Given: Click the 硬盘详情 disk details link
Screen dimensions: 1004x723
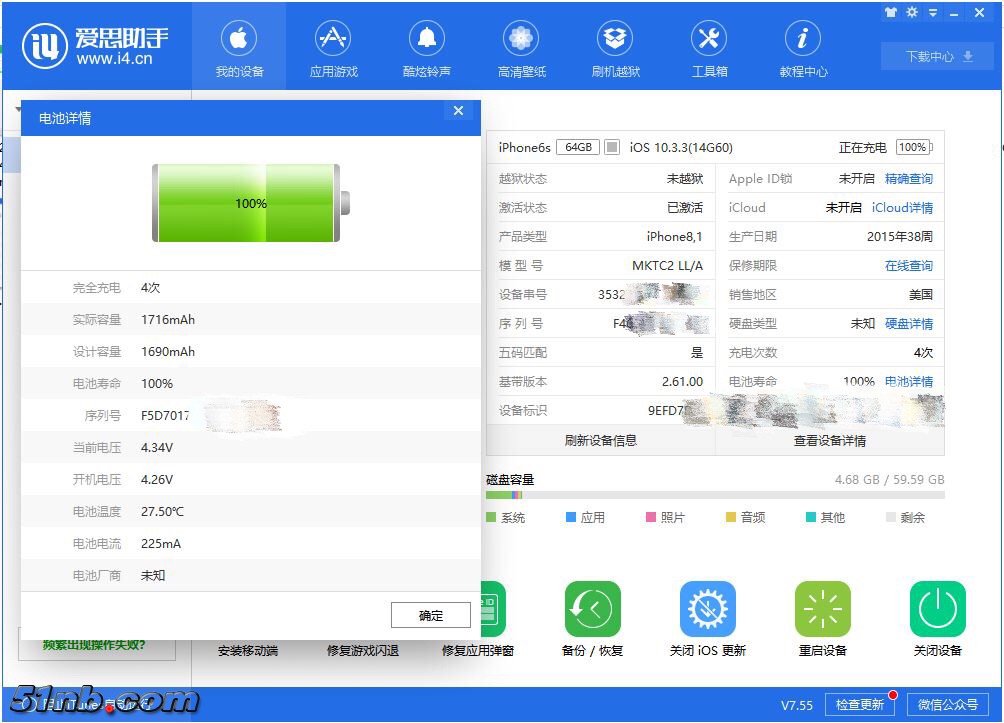Looking at the screenshot, I should pos(908,324).
